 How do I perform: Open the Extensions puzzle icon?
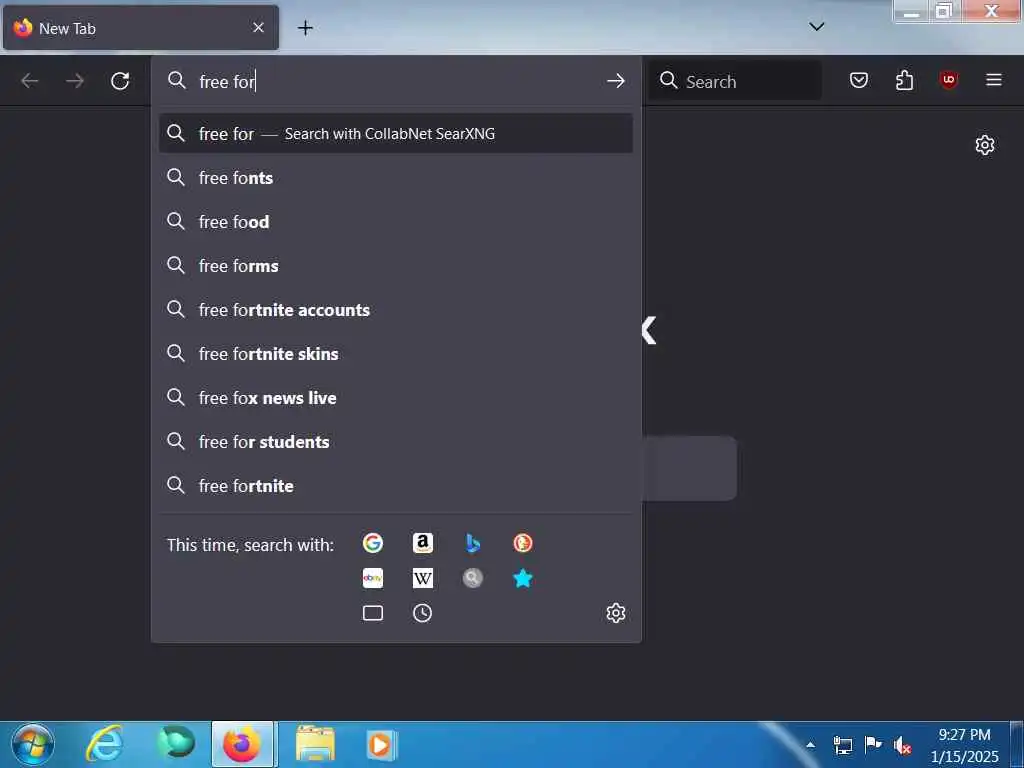pos(904,80)
